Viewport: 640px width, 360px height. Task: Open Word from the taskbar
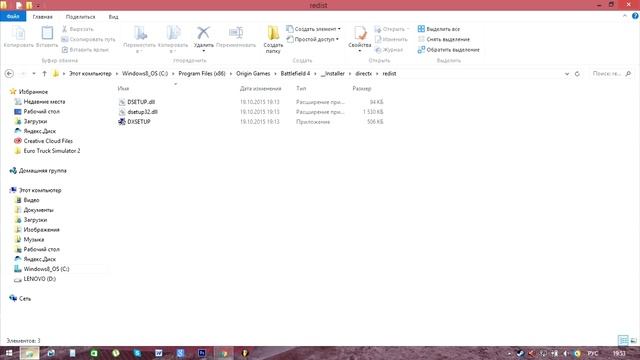[159, 353]
